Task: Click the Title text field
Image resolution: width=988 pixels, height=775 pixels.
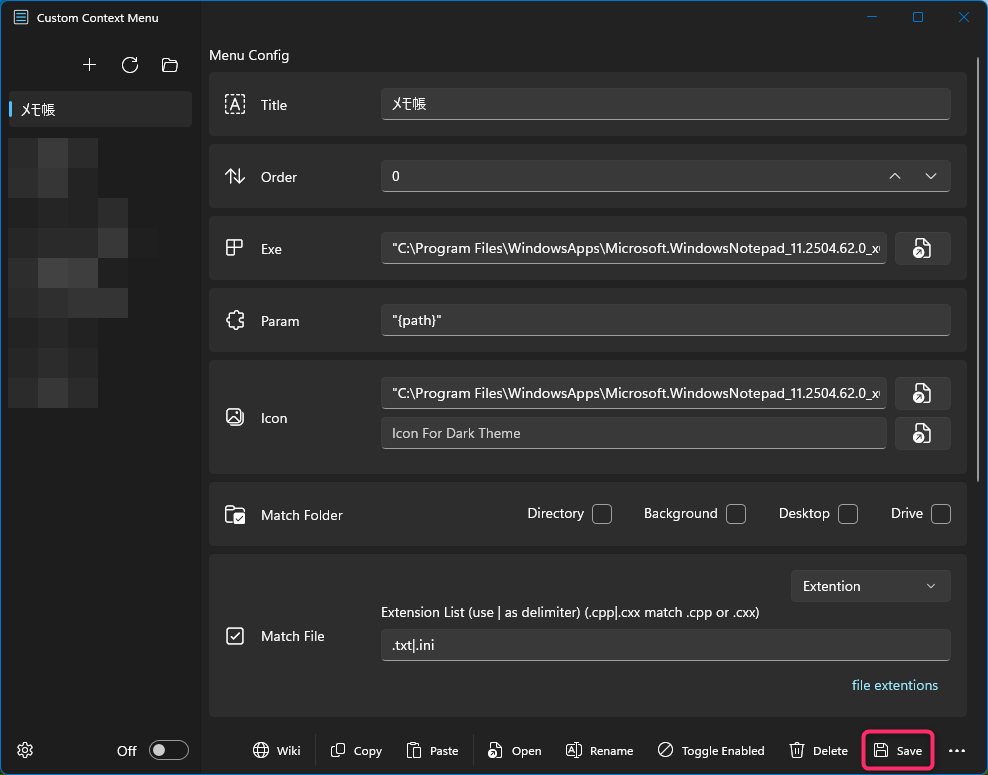Action: tap(665, 104)
